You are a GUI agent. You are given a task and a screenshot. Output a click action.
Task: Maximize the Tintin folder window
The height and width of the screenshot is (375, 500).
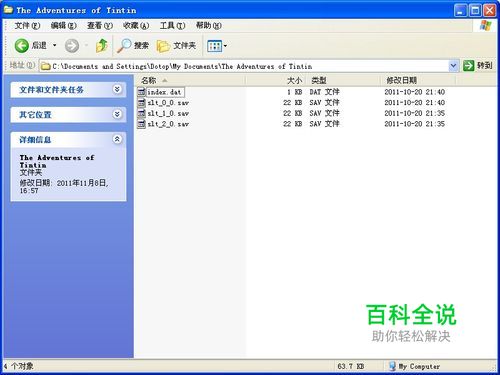pos(475,11)
